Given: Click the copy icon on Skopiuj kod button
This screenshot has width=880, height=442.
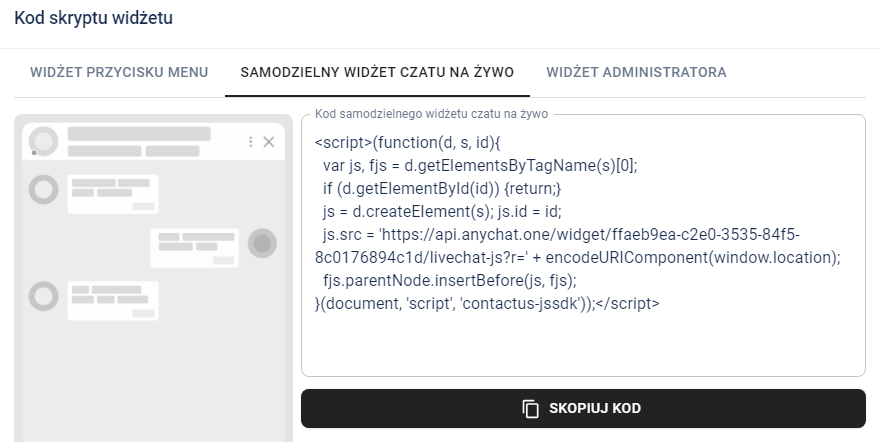Looking at the screenshot, I should (x=530, y=408).
